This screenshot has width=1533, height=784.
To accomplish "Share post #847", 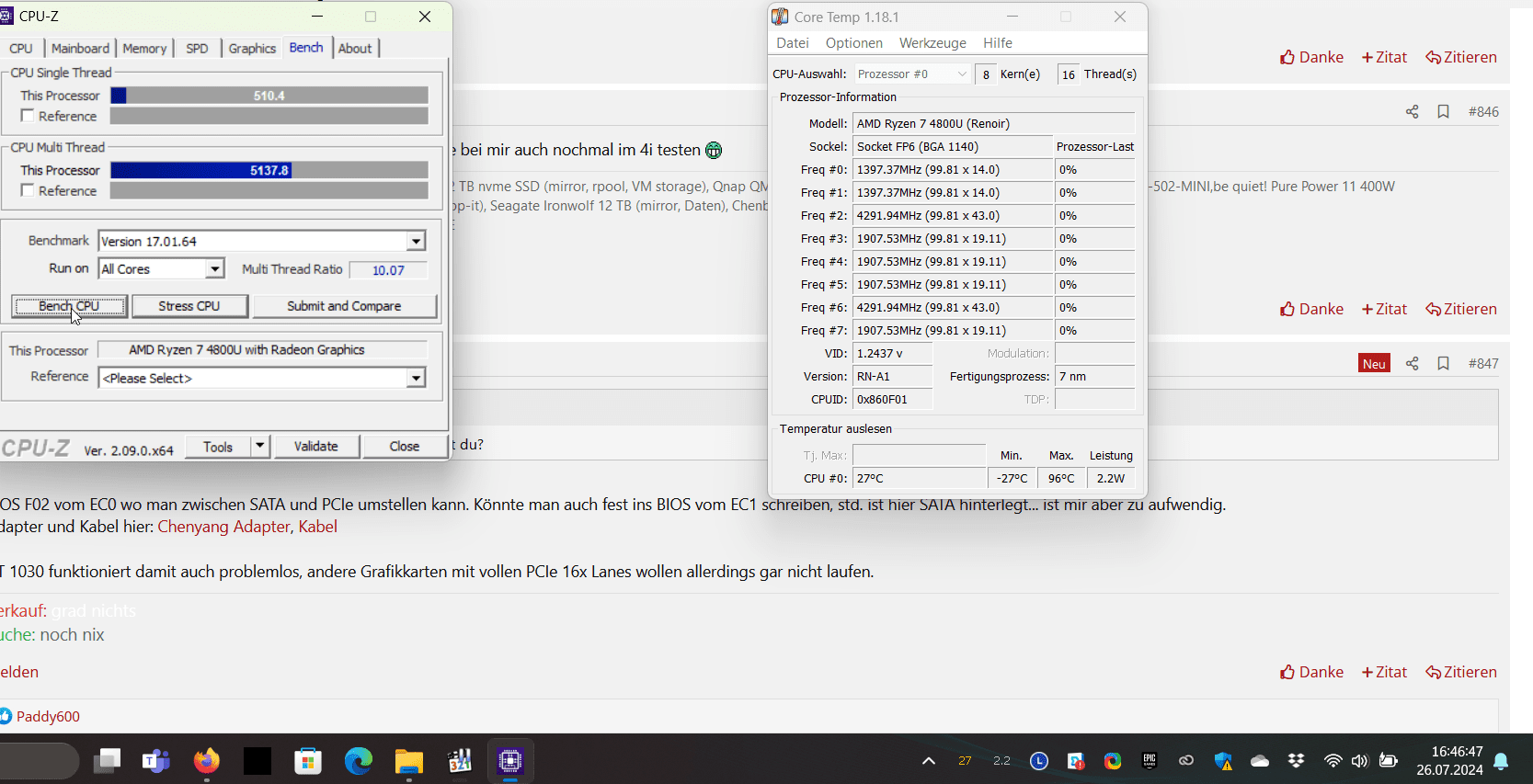I will click(x=1412, y=363).
